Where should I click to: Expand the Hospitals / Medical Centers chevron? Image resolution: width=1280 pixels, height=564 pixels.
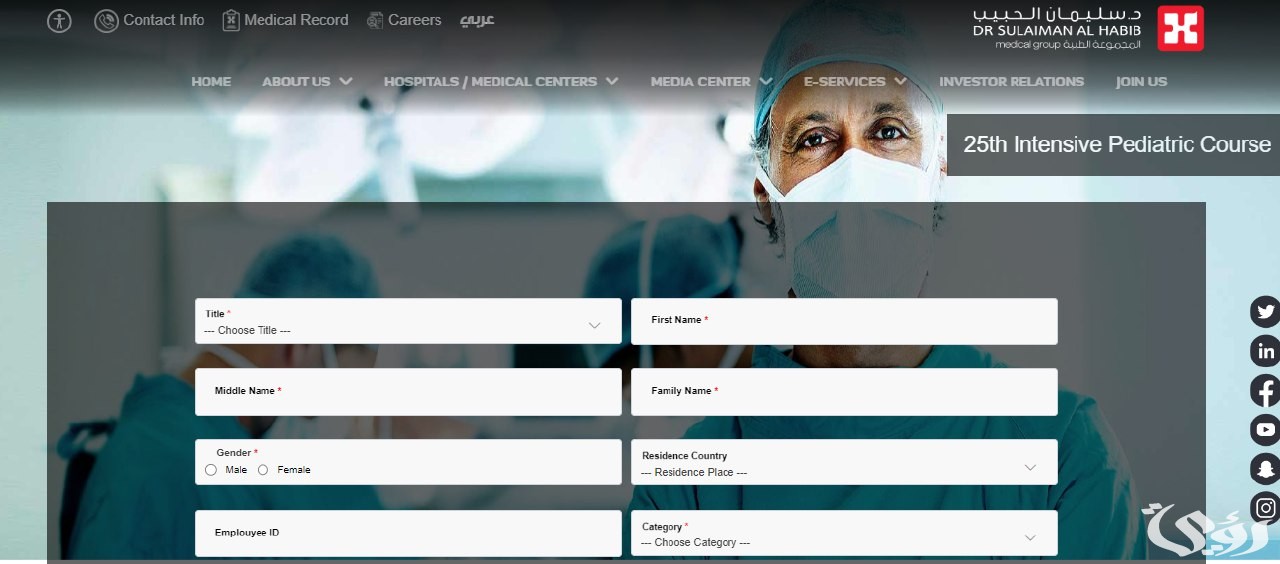point(612,81)
